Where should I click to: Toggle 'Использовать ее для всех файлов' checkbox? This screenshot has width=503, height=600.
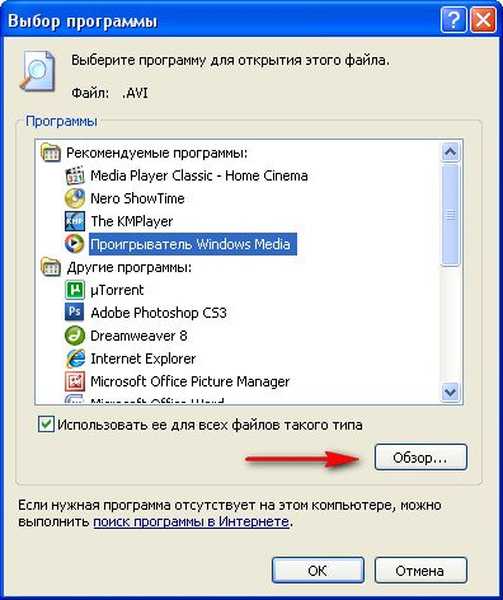(46, 424)
